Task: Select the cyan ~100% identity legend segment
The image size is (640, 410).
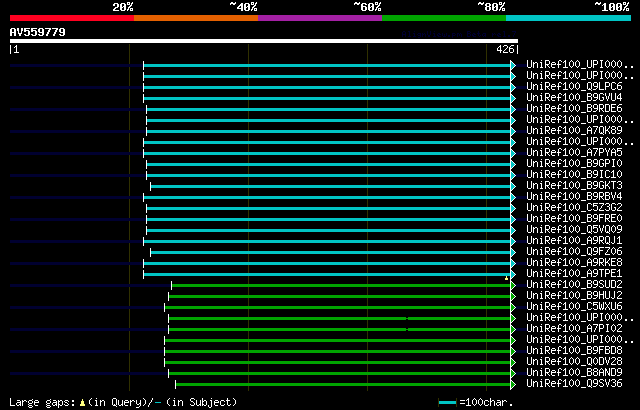Action: (568, 18)
